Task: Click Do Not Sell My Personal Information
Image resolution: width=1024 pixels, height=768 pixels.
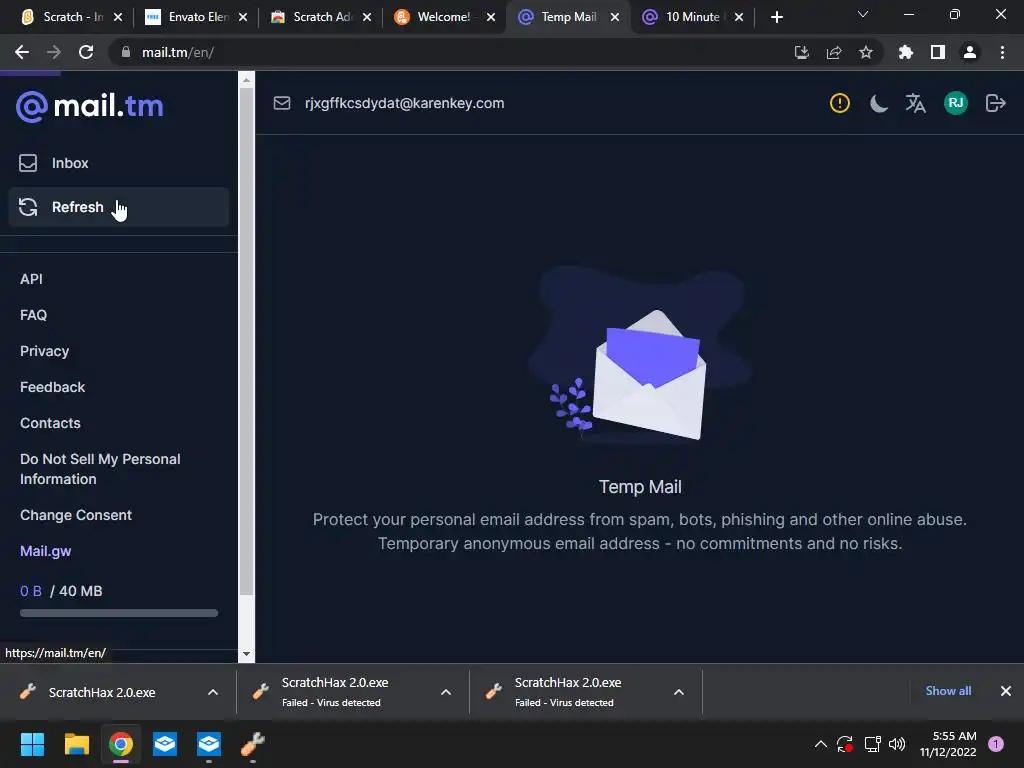Action: coord(100,469)
